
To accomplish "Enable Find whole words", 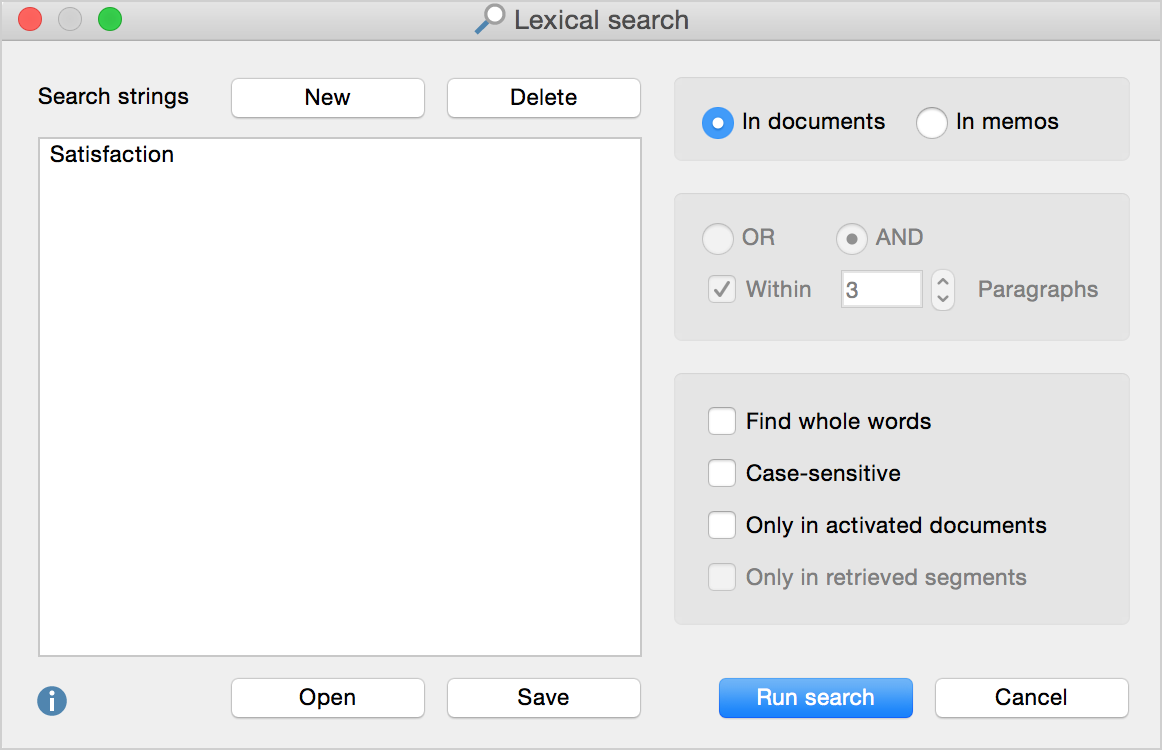I will point(722,421).
